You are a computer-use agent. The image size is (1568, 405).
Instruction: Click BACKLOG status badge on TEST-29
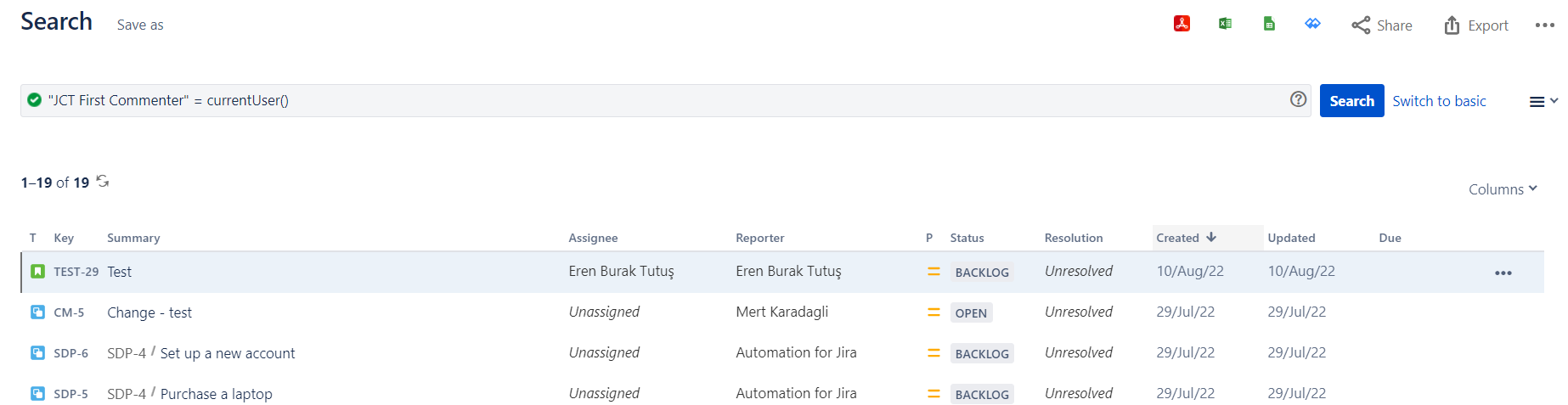click(982, 273)
